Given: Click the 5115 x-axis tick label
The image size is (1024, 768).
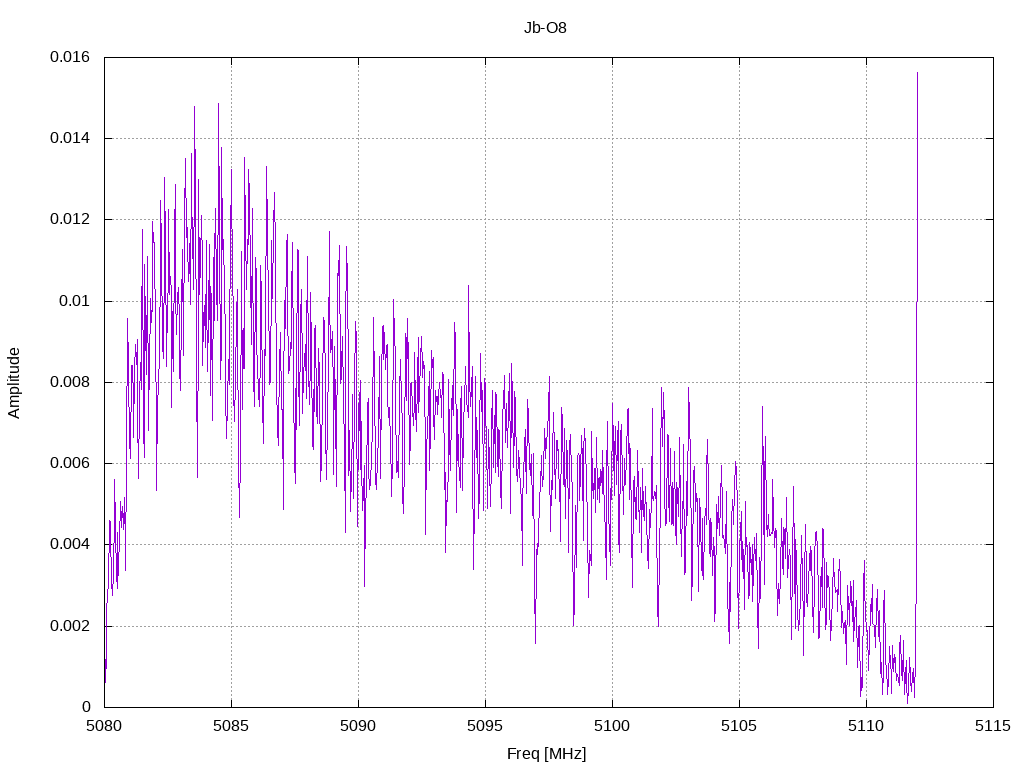Looking at the screenshot, I should pos(993,726).
